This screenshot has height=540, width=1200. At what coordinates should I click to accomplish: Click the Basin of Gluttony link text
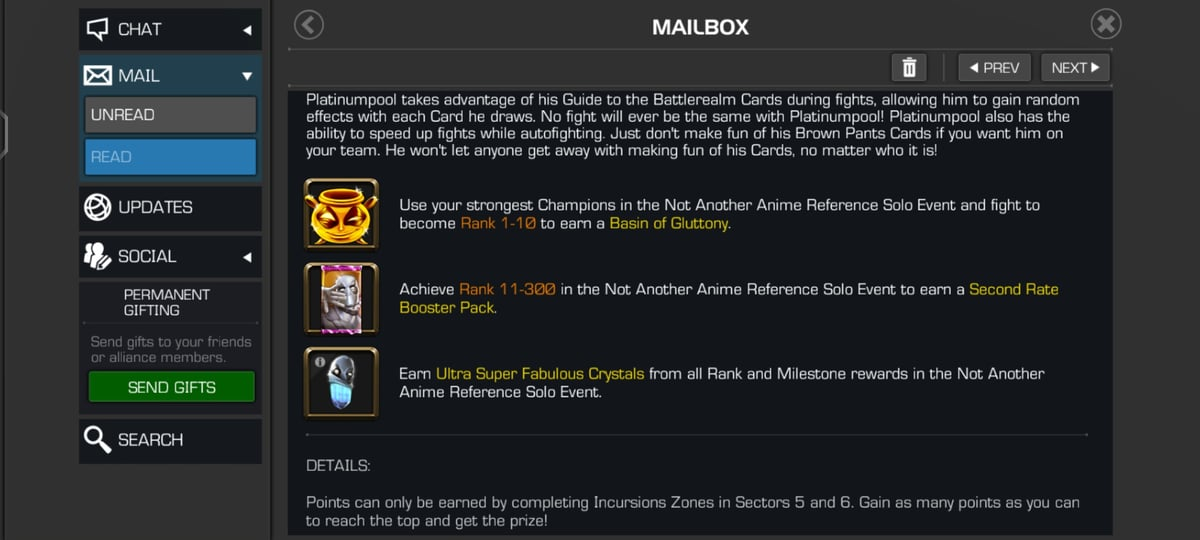click(x=670, y=223)
